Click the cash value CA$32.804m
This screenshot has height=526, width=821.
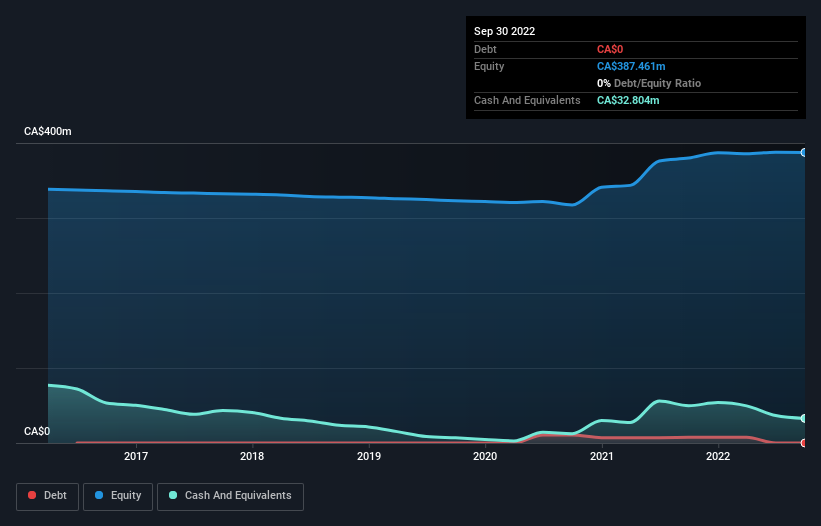pos(628,100)
